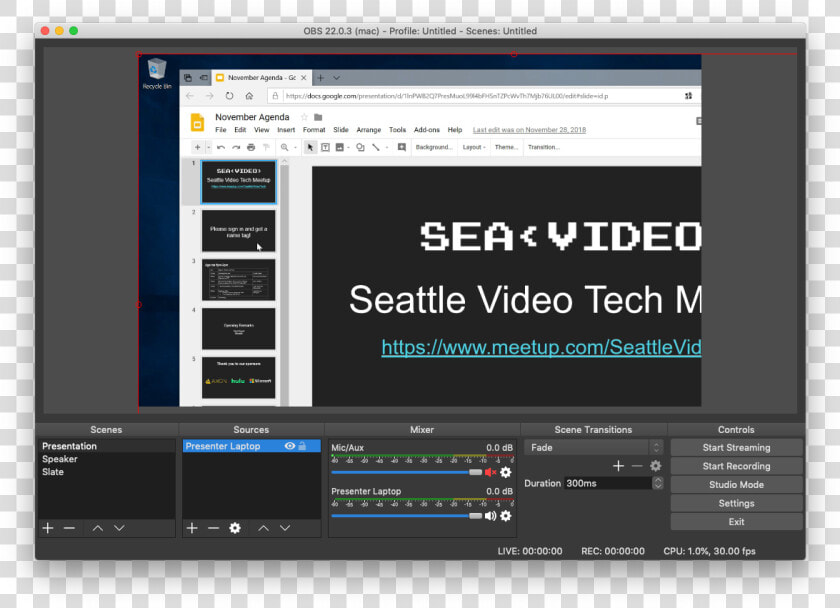Click Mic/Aux volume slider
This screenshot has width=840, height=608.
(407, 472)
